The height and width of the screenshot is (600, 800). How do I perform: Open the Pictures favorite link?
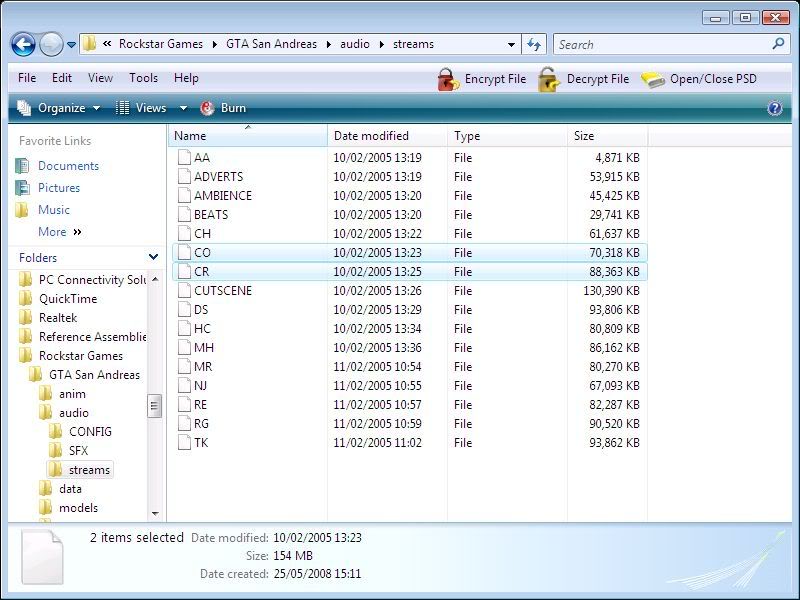pos(59,188)
